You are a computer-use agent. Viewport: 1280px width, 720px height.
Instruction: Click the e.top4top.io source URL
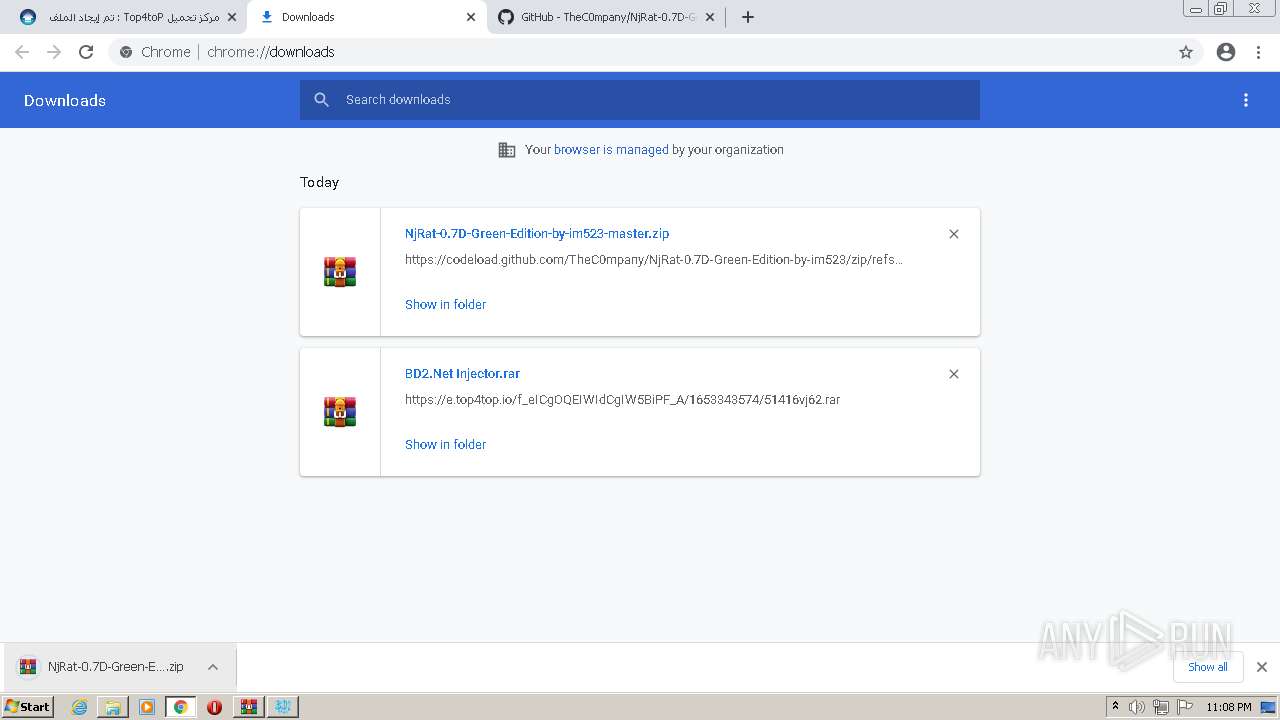622,400
